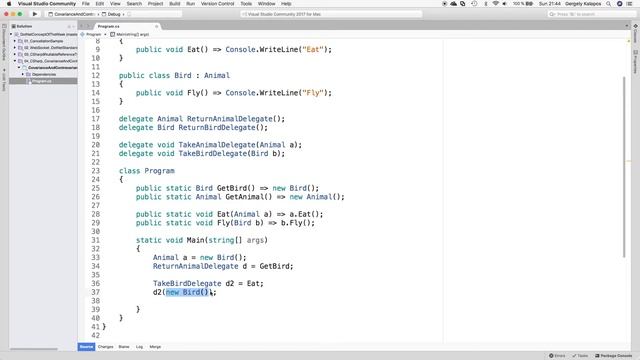This screenshot has height=360, width=640.
Task: Open the Errors pad in status bar
Action: click(557, 356)
